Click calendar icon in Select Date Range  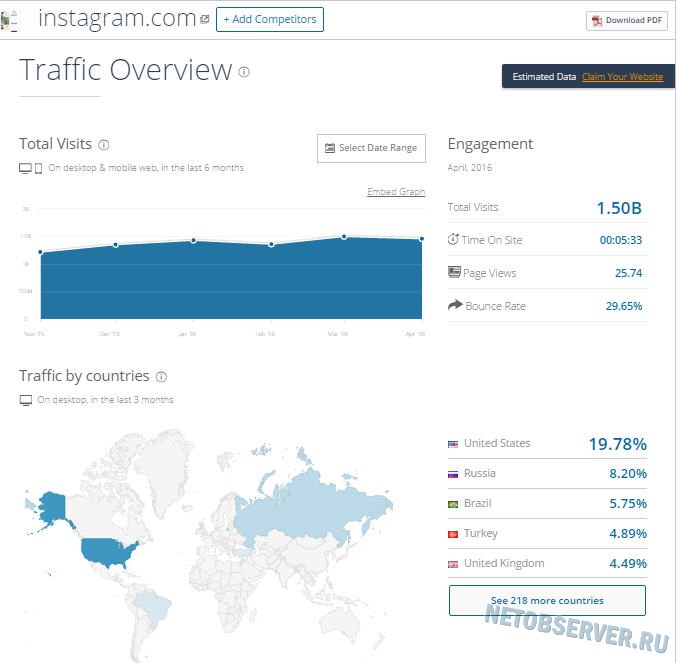coord(330,148)
